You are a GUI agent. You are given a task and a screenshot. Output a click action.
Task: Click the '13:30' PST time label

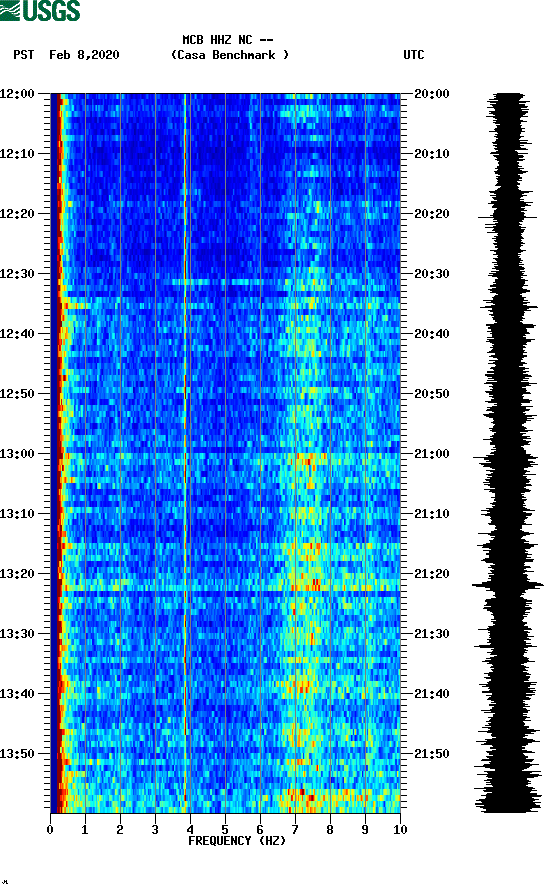tap(17, 634)
